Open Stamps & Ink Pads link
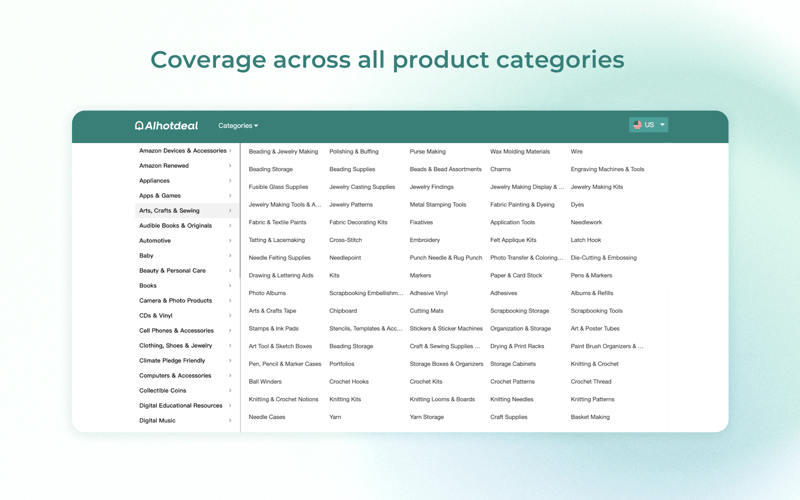The height and width of the screenshot is (500, 800). 273,329
